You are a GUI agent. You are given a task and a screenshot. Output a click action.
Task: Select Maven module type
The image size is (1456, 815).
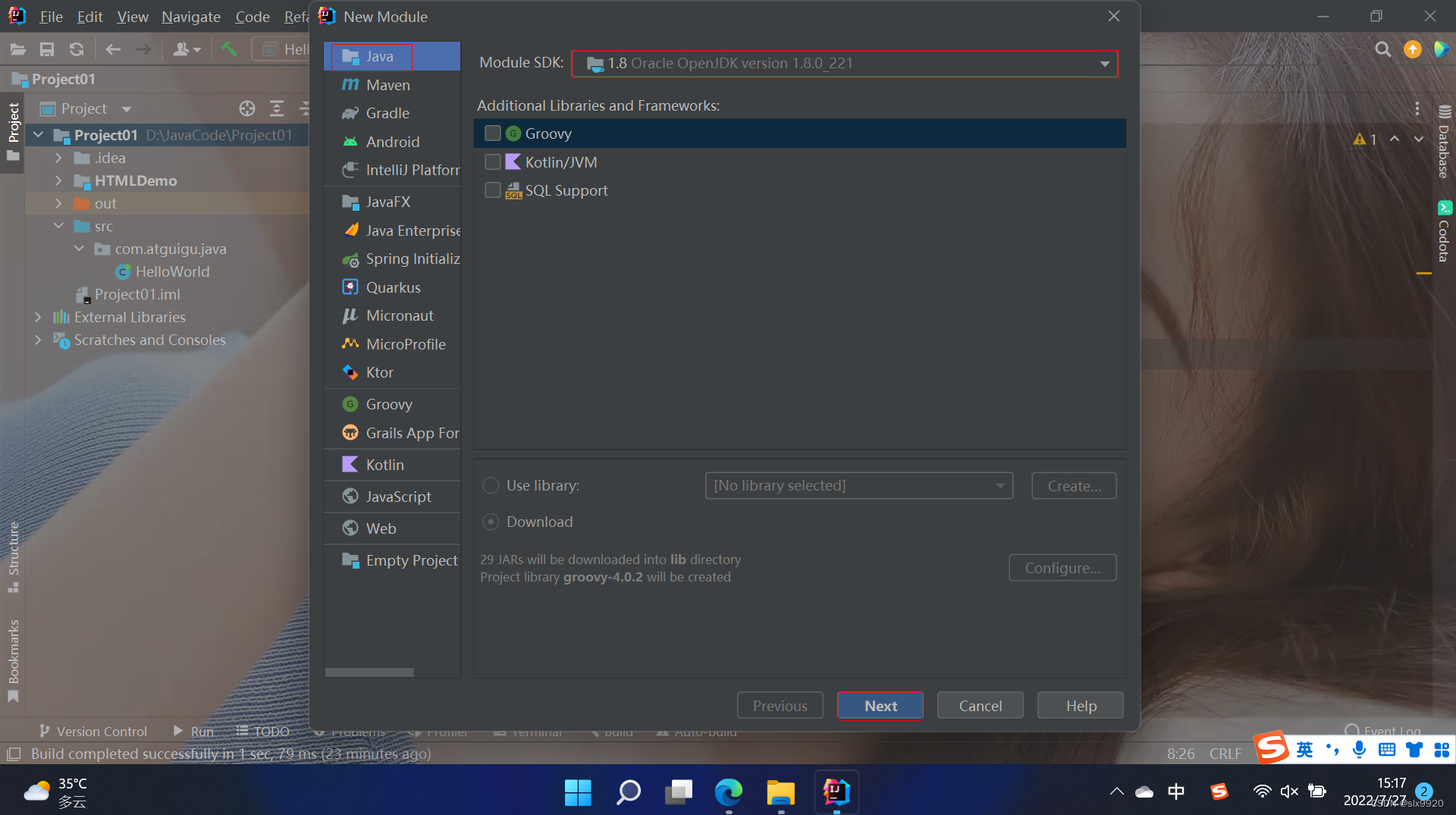[392, 85]
